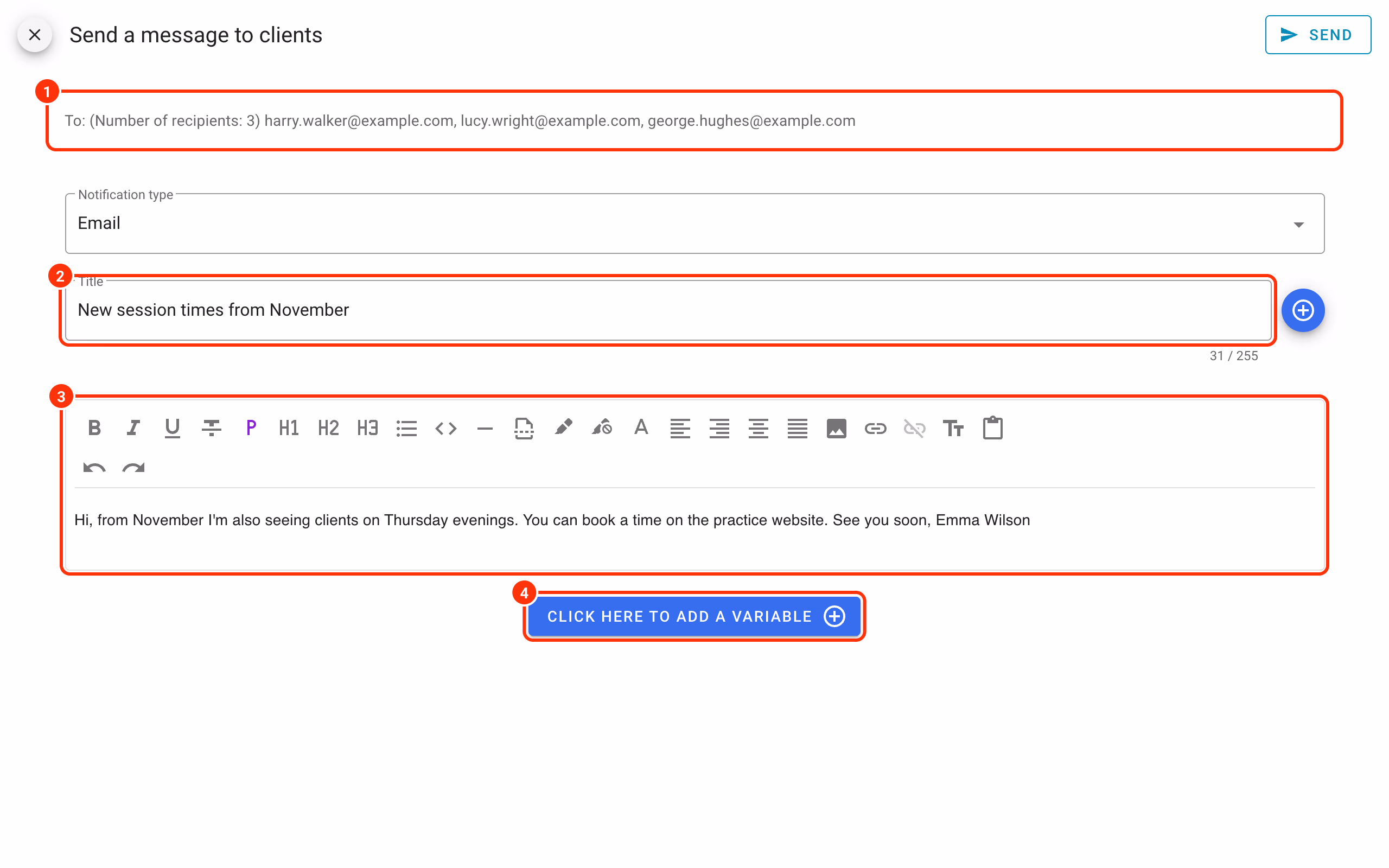
Task: Insert a hyperlink
Action: pyautogui.click(x=875, y=427)
